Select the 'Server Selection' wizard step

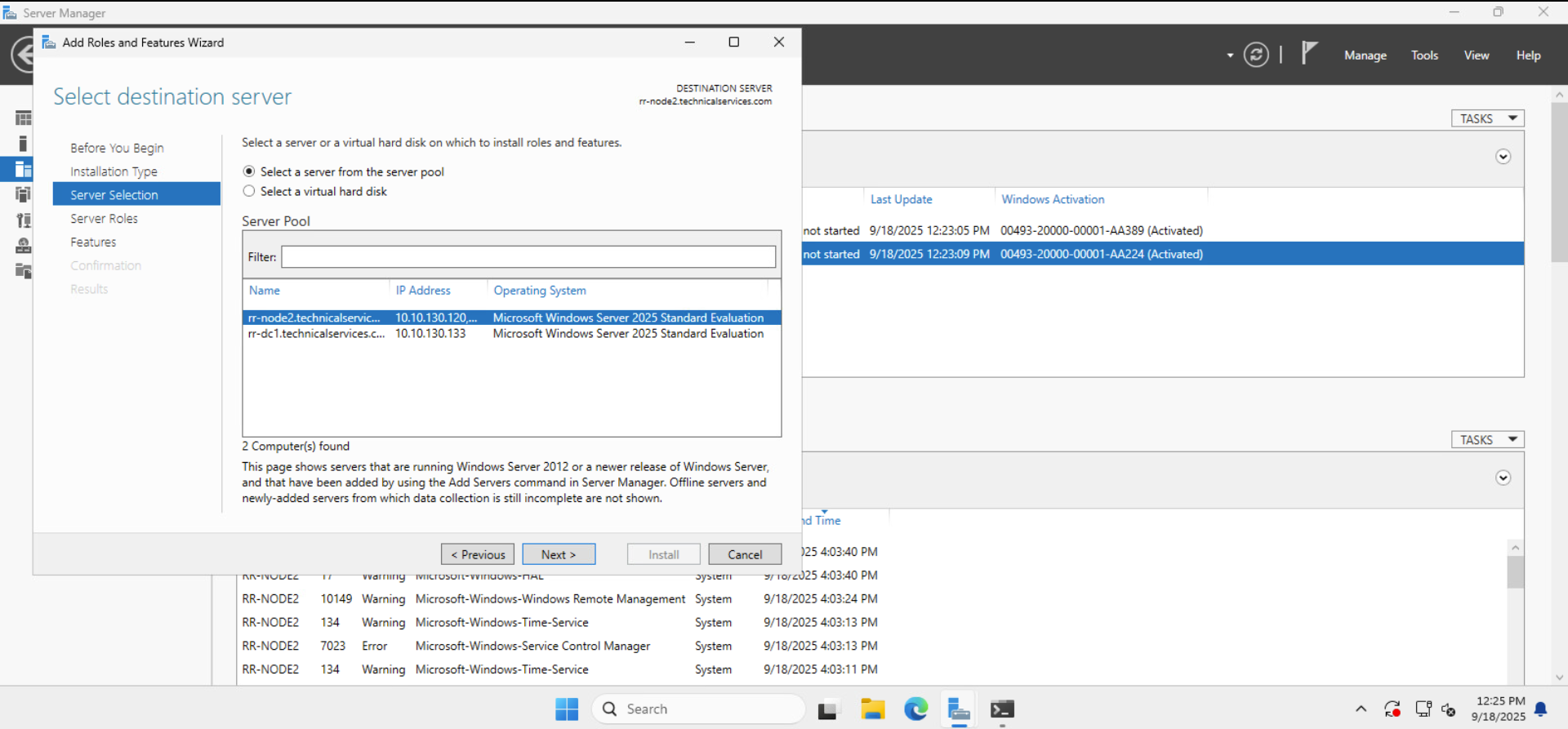coord(136,194)
